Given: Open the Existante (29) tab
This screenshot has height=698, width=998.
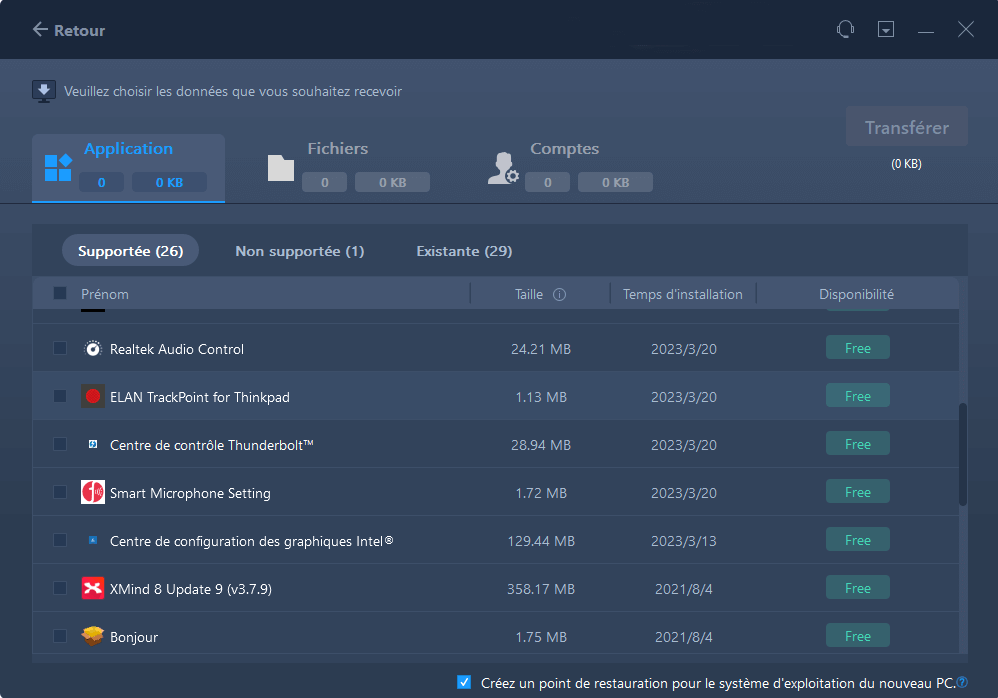Looking at the screenshot, I should [463, 250].
